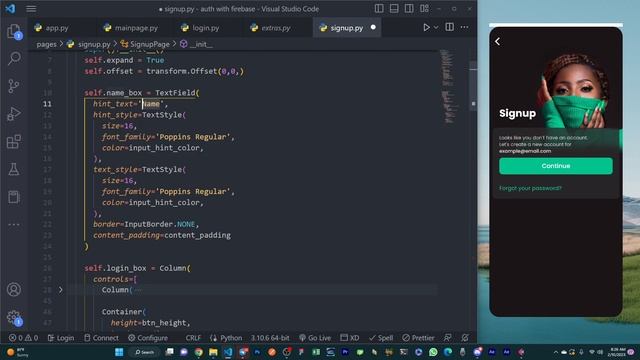Screen dimensions: 640x360
Task: Show hidden system tray icons chevron
Action: tap(555, 352)
